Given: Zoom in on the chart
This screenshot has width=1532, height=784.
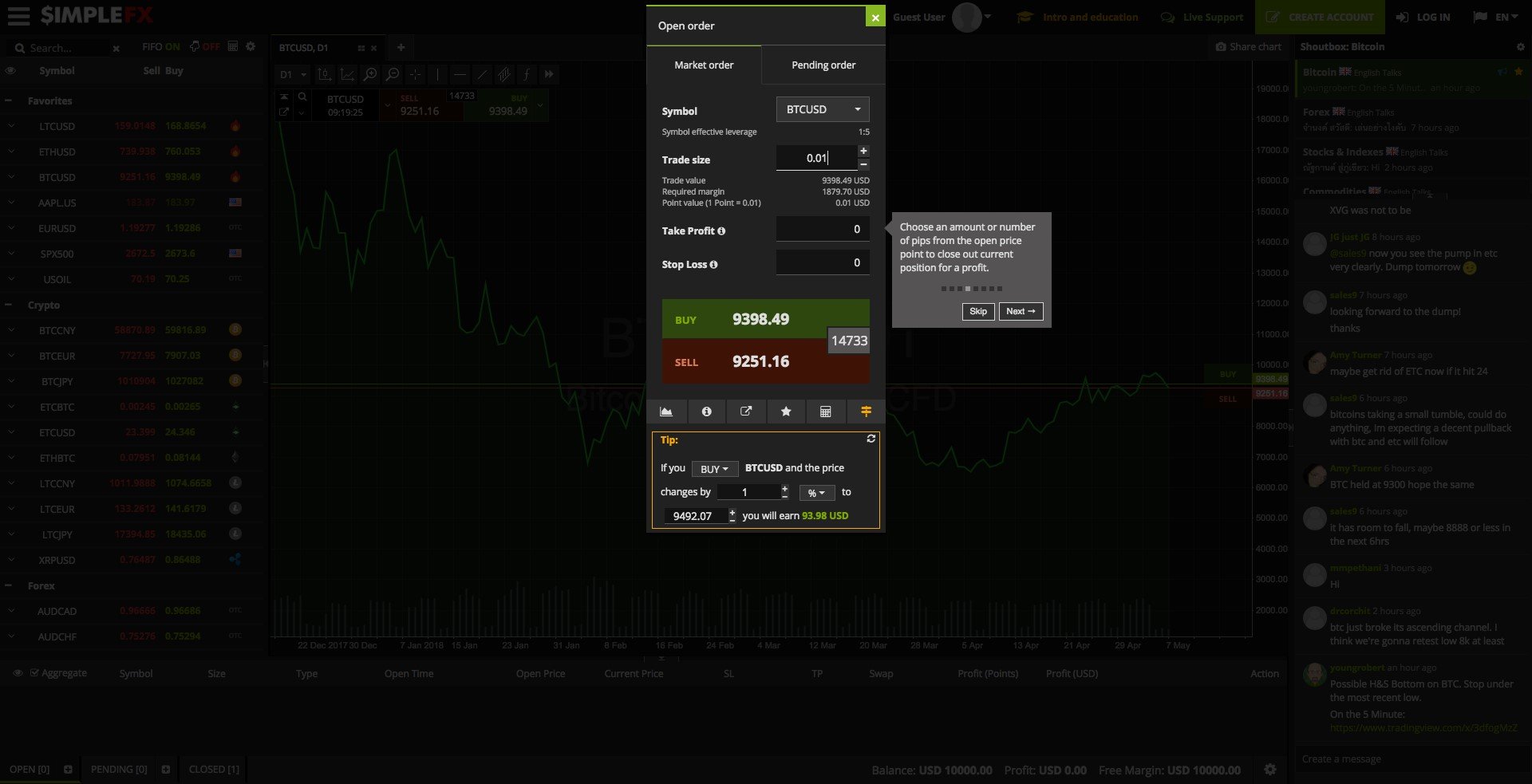Looking at the screenshot, I should point(370,74).
